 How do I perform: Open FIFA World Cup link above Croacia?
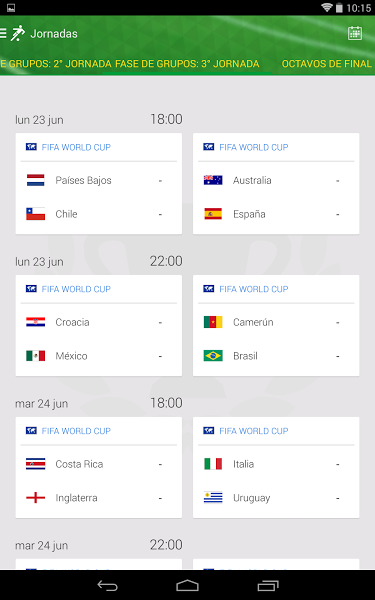pos(76,289)
